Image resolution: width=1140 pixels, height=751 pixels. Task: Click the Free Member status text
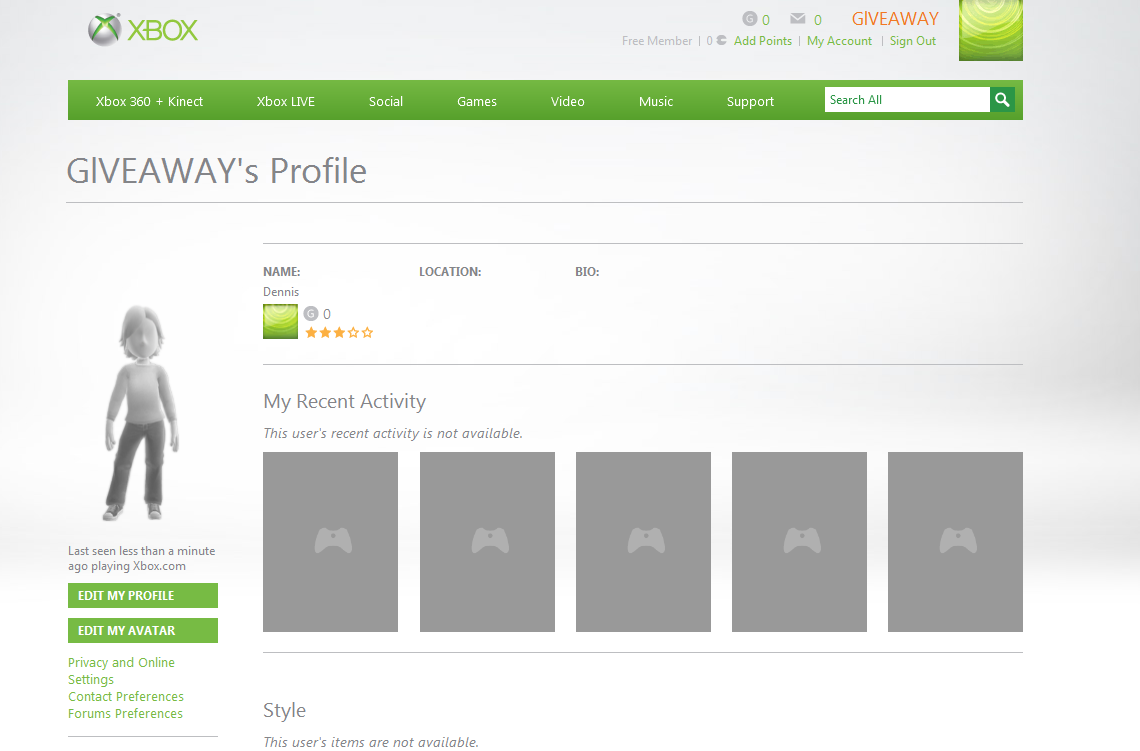click(x=657, y=41)
